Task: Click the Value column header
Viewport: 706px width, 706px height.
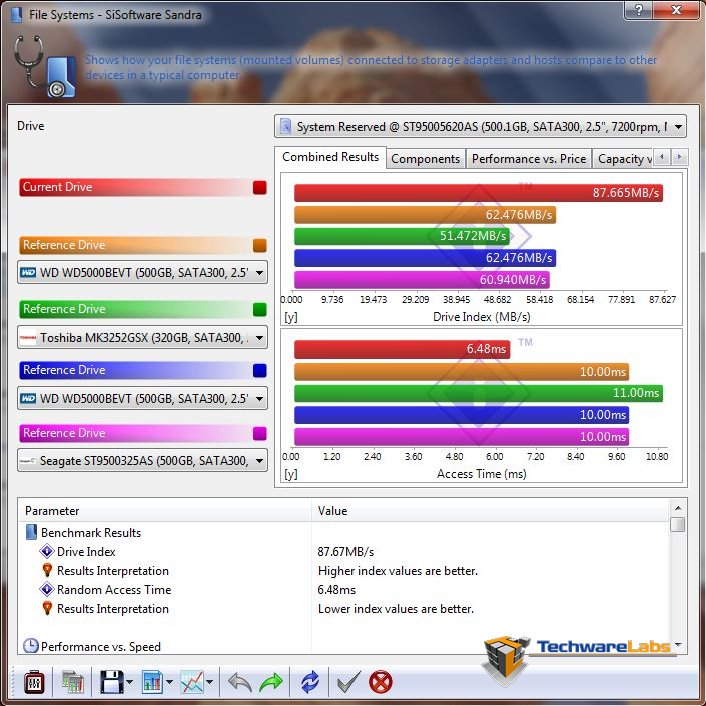Action: click(490, 511)
